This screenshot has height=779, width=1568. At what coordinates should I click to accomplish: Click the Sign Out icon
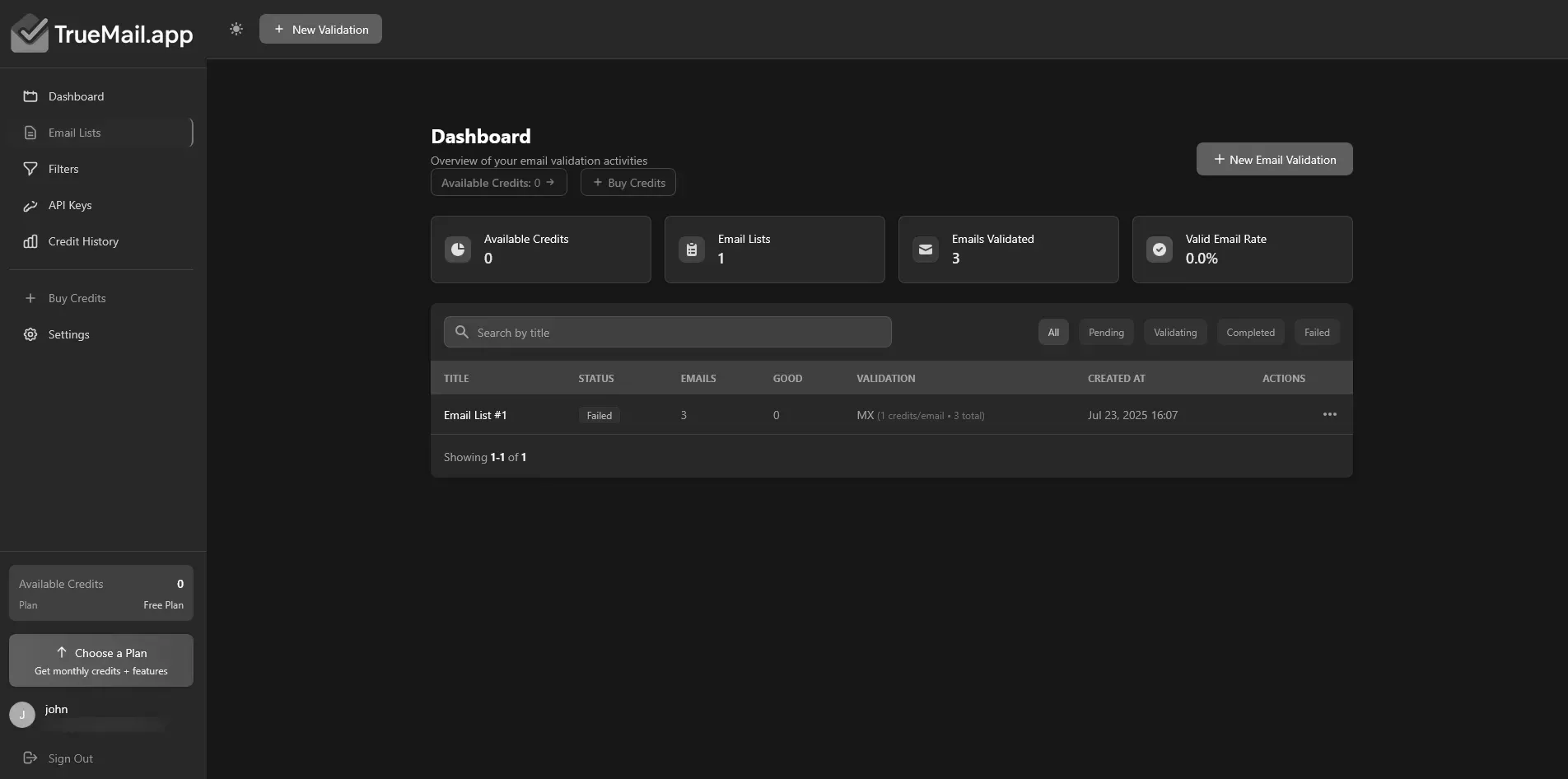[x=30, y=758]
